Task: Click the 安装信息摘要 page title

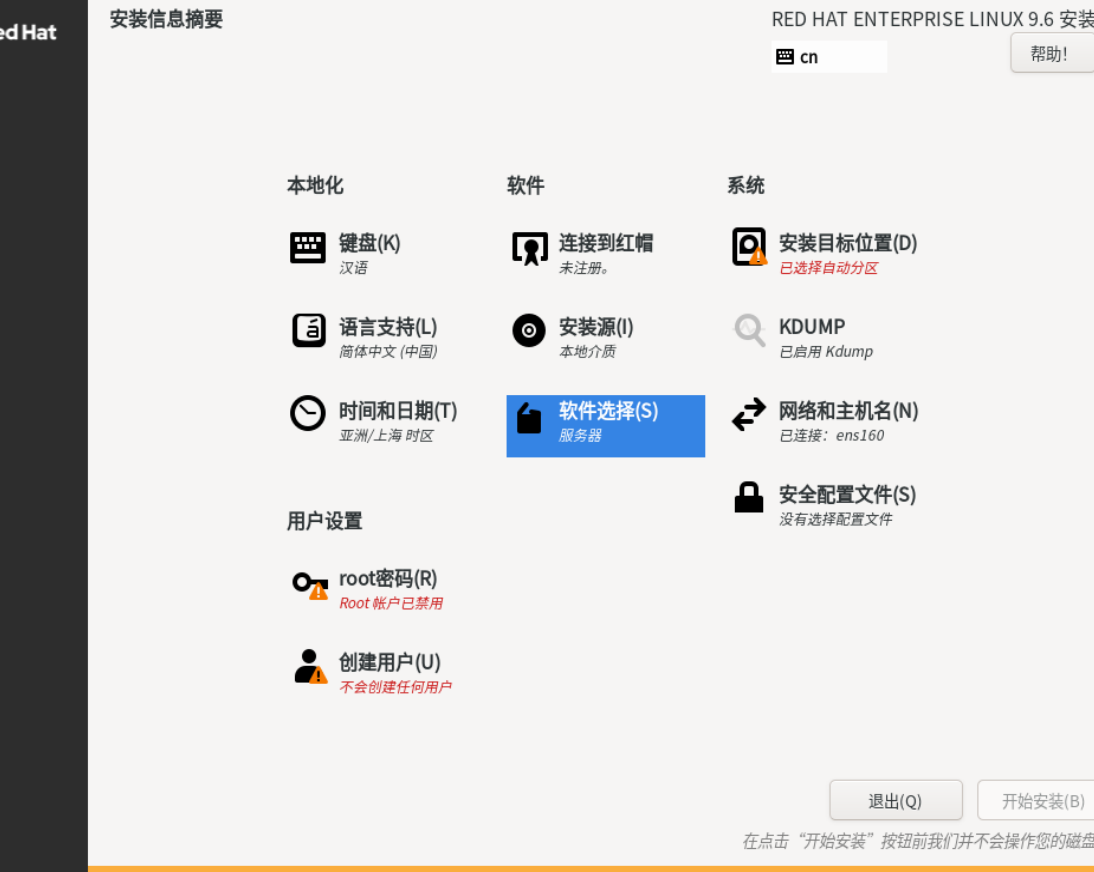Action: pos(166,20)
